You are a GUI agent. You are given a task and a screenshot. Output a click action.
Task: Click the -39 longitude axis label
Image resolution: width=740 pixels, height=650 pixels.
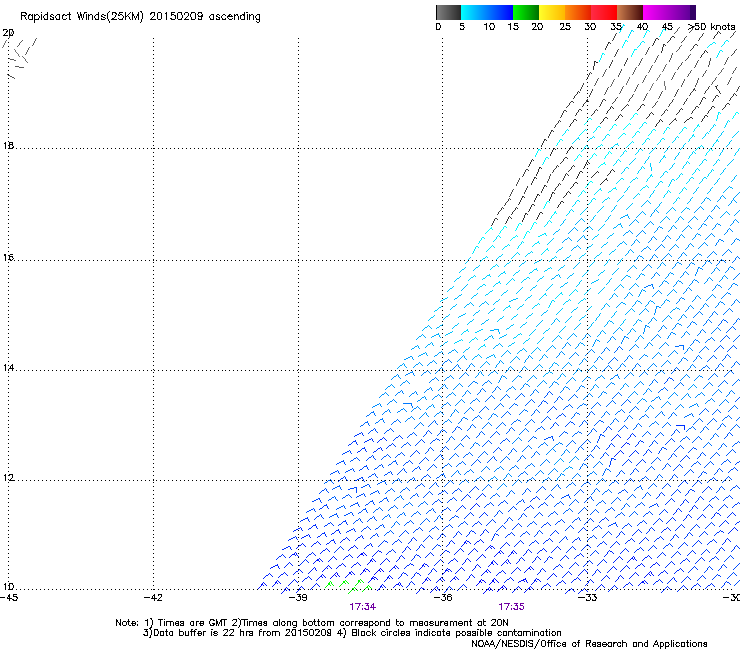pyautogui.click(x=298, y=598)
